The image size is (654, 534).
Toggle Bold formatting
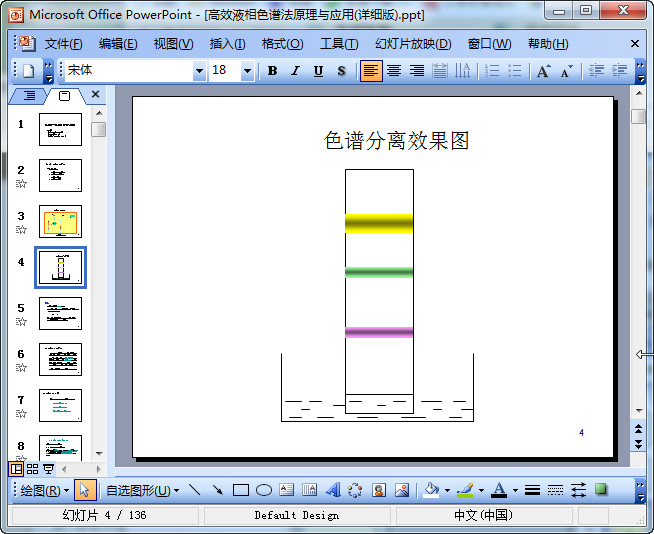[272, 71]
